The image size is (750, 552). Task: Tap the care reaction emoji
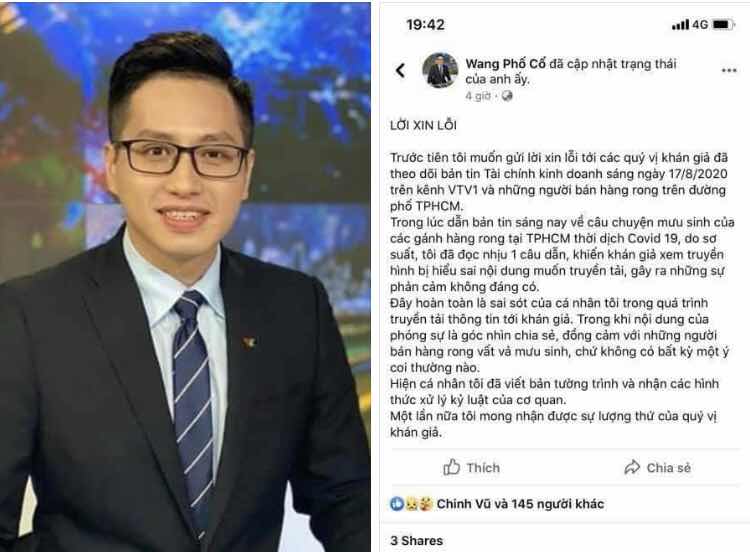[x=425, y=504]
